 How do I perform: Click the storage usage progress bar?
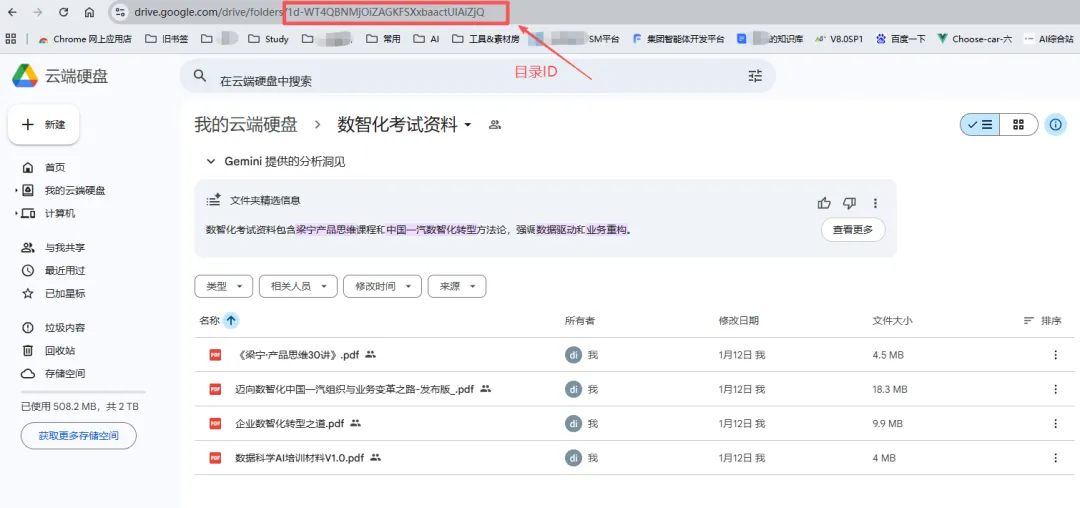[83, 392]
